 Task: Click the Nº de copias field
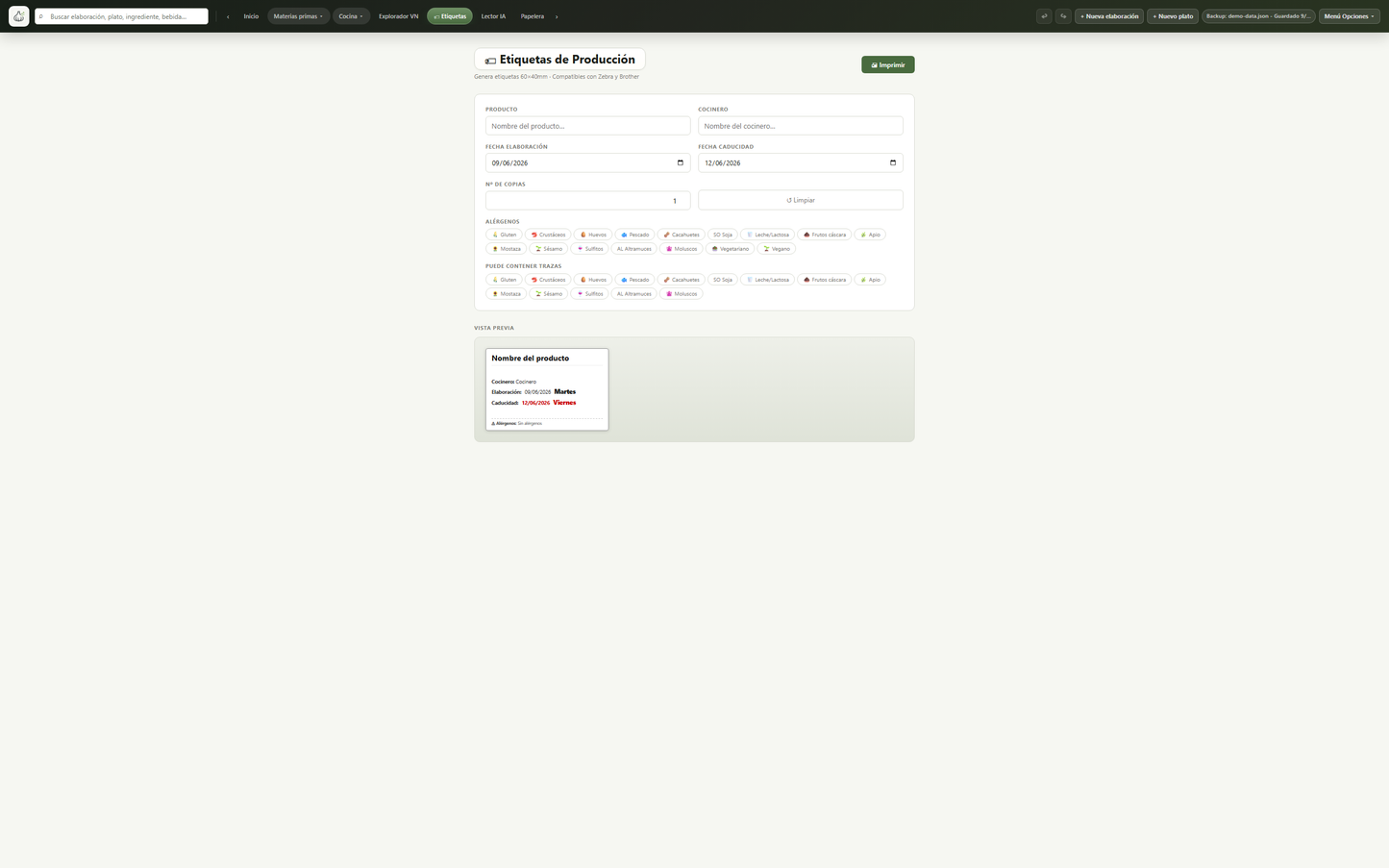pos(587,200)
